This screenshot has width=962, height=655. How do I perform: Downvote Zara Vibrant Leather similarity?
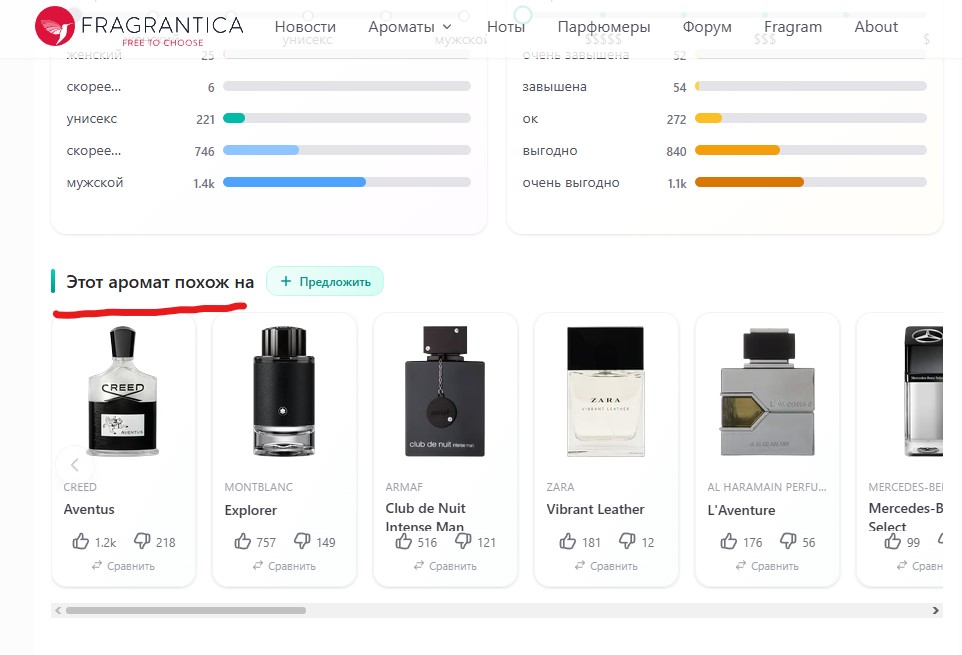(627, 541)
